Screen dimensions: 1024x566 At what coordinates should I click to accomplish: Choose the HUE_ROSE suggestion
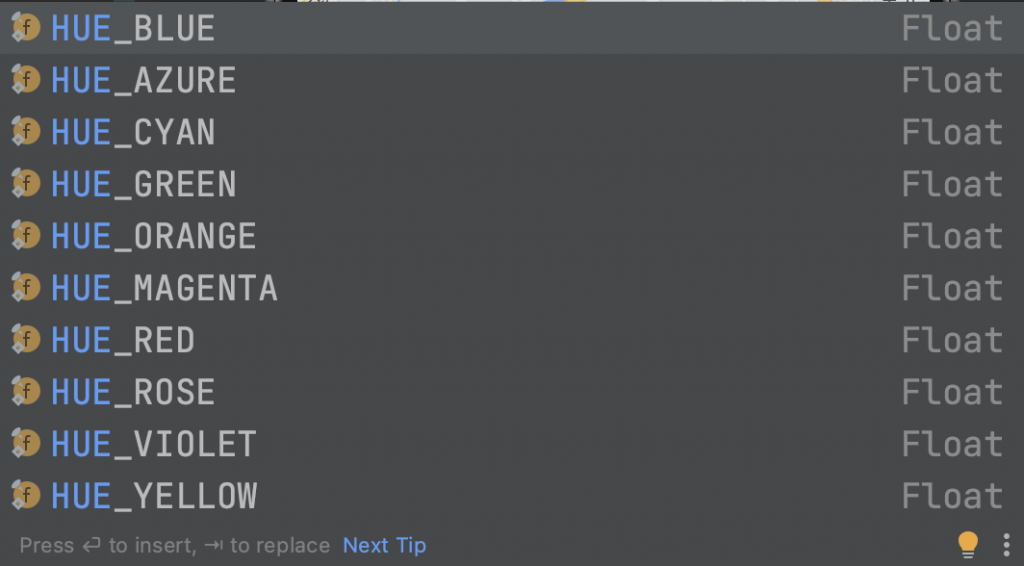click(133, 392)
